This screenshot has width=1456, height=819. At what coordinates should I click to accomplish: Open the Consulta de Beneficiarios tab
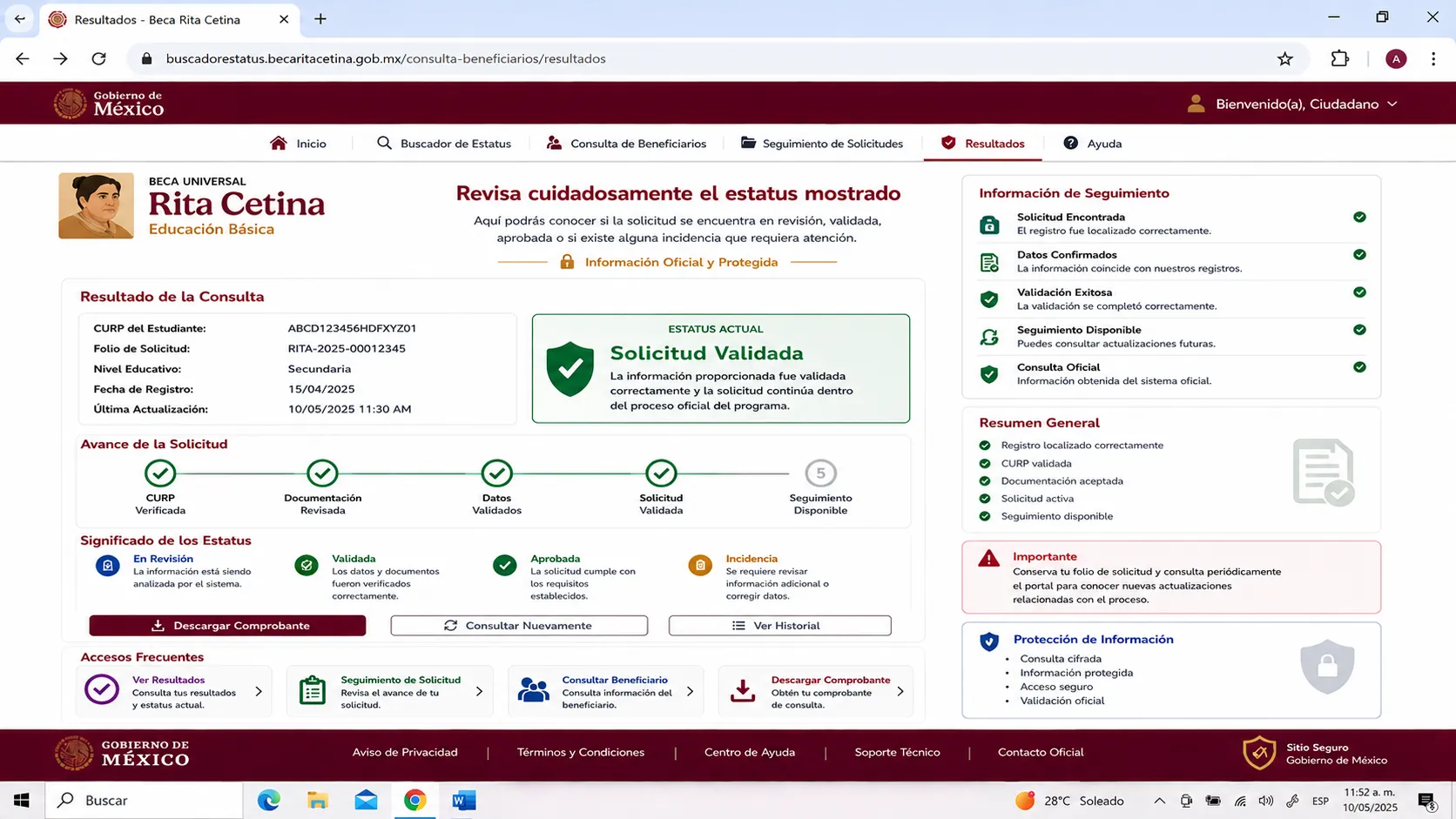click(626, 144)
